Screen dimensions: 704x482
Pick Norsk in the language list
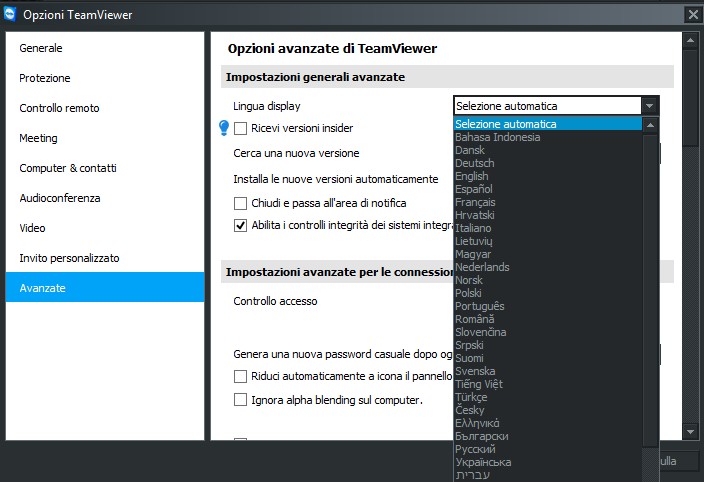pos(548,280)
